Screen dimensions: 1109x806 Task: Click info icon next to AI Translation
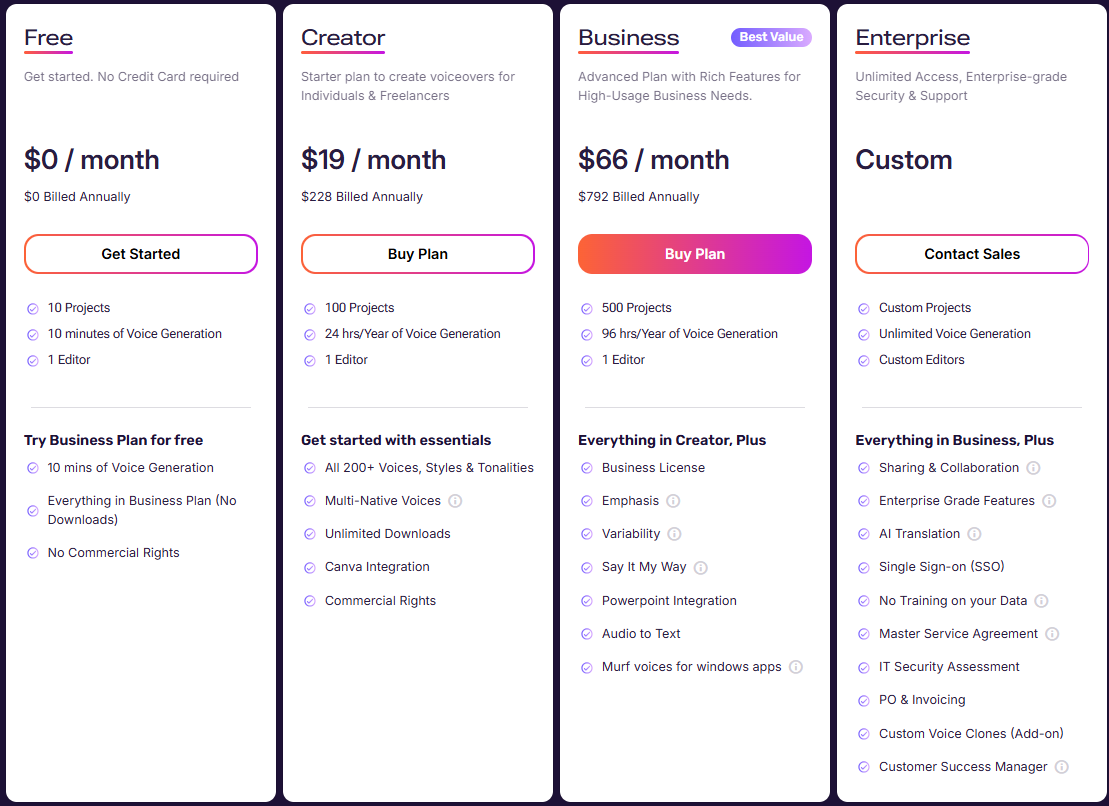[975, 534]
